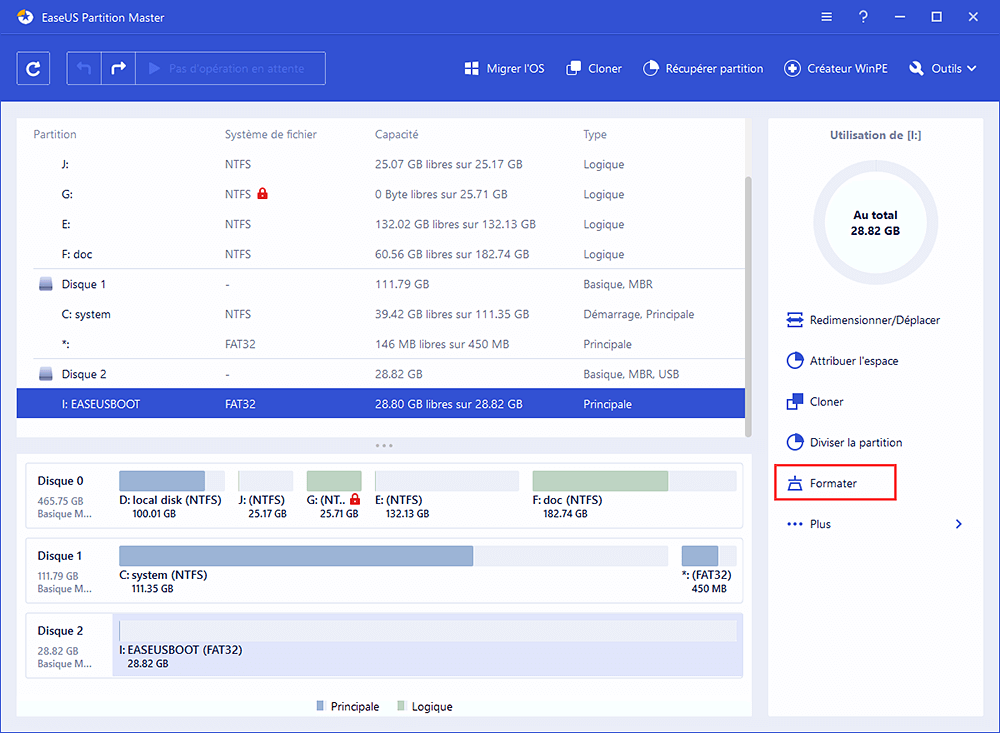Image resolution: width=1000 pixels, height=733 pixels.
Task: Click the Type column header
Action: [x=595, y=135]
